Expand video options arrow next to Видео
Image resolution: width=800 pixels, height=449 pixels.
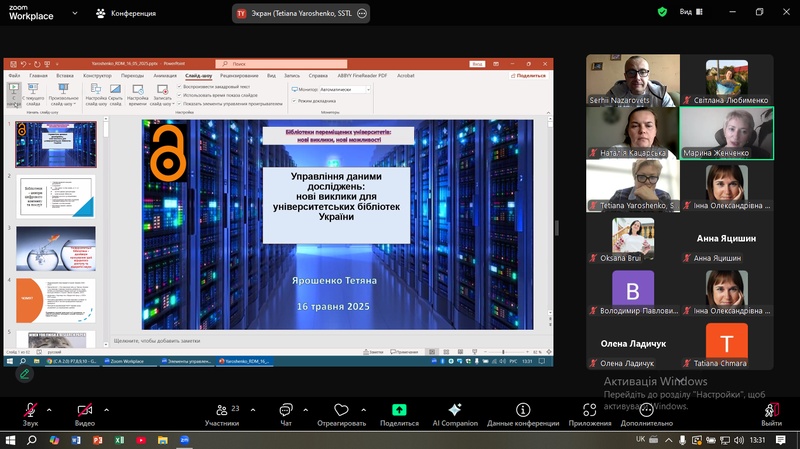107,409
